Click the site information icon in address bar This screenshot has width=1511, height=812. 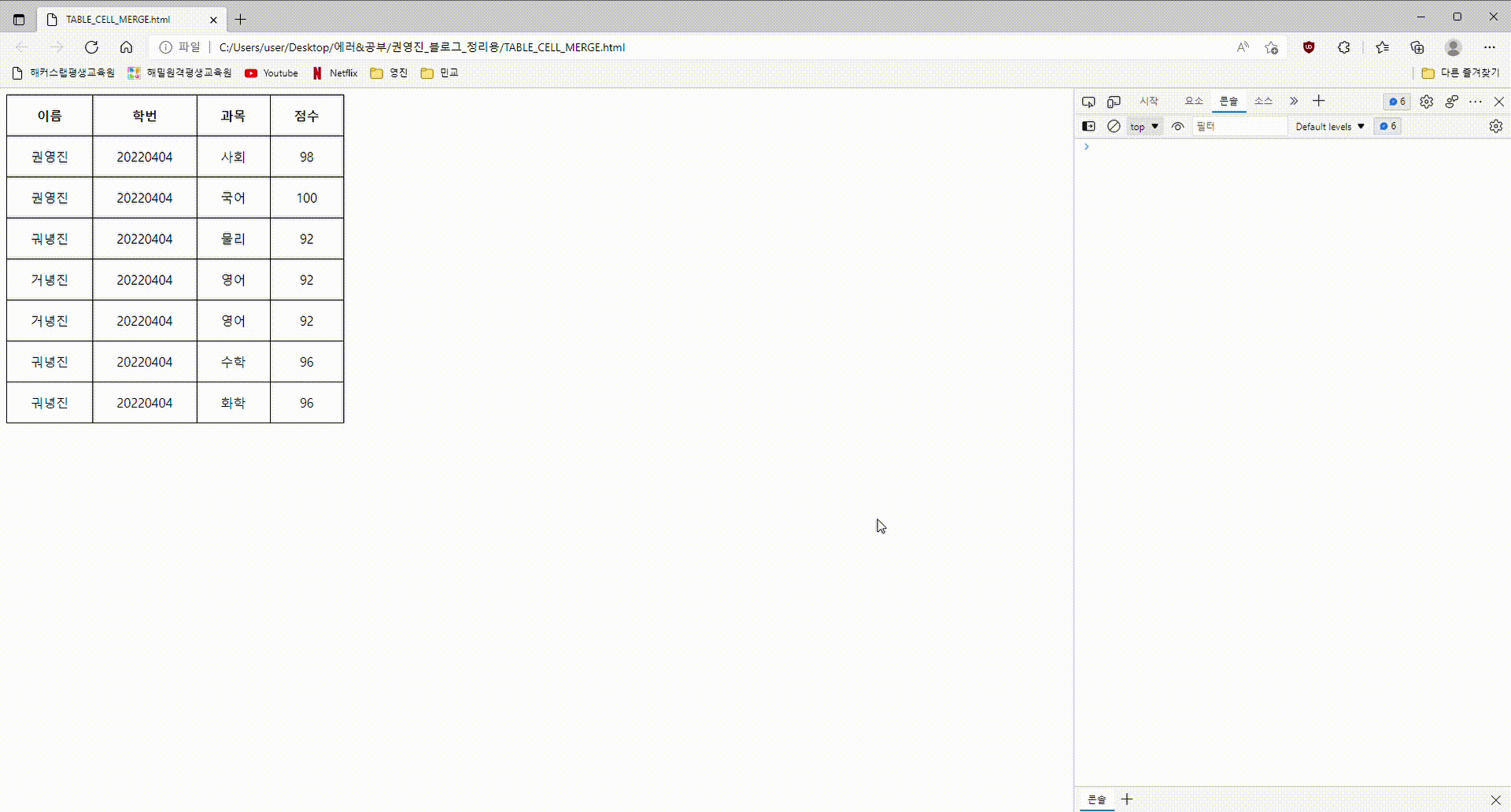165,47
